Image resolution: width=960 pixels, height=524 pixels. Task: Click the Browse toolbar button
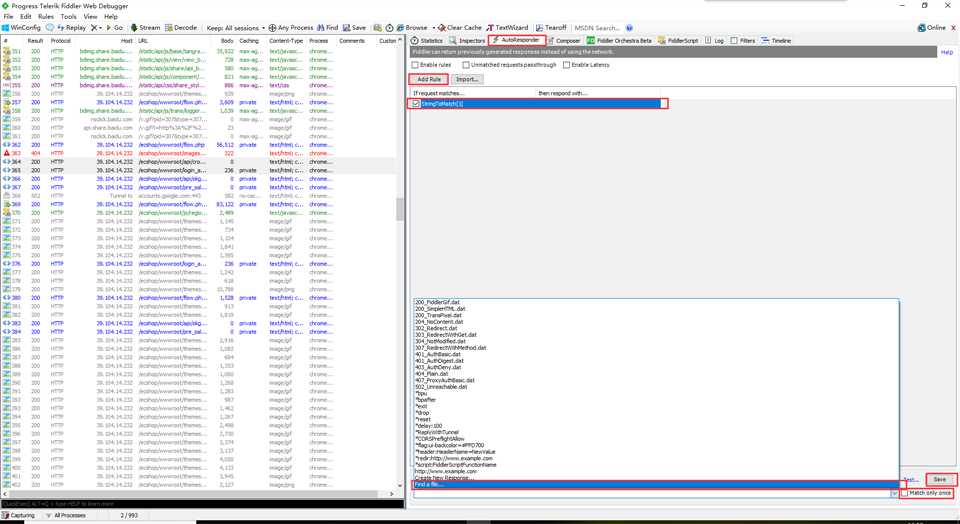tap(412, 28)
